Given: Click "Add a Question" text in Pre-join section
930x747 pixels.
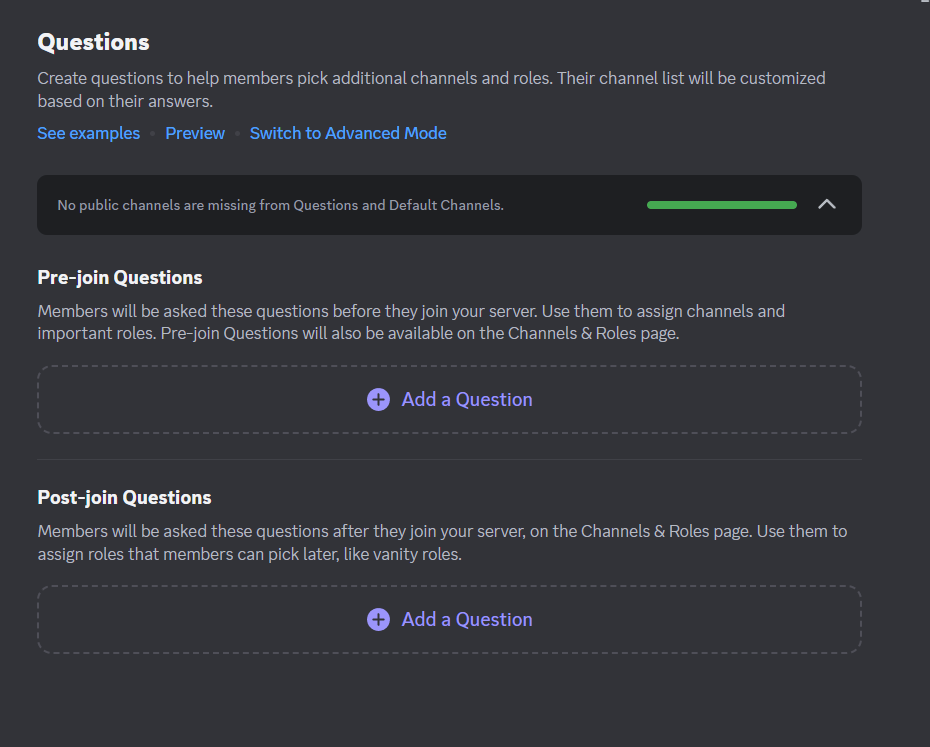Looking at the screenshot, I should coord(467,400).
